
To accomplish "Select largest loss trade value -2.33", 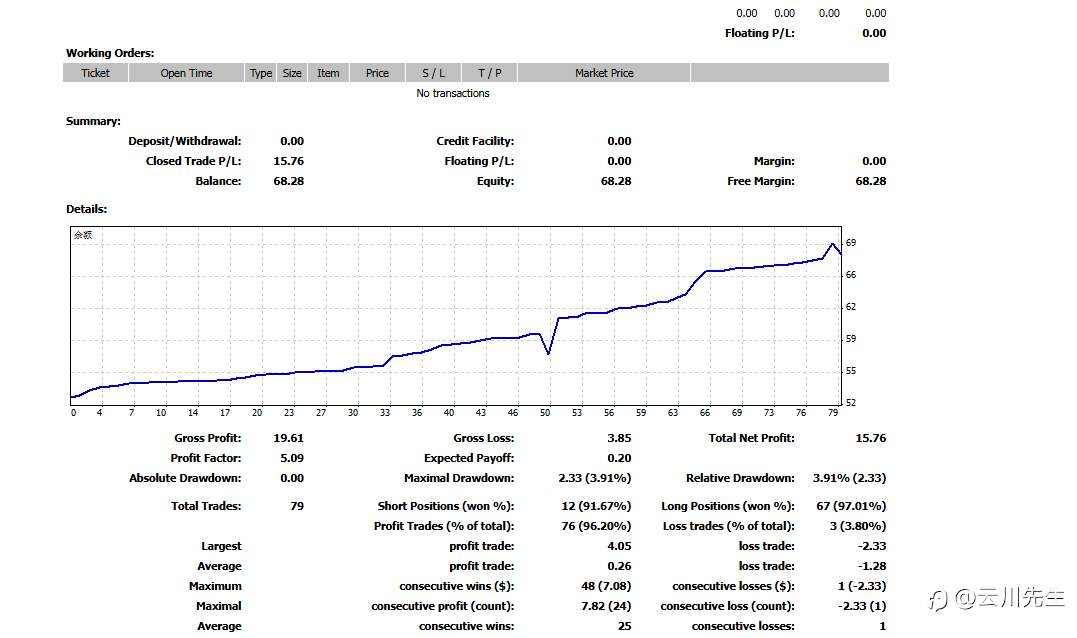I will (x=872, y=545).
